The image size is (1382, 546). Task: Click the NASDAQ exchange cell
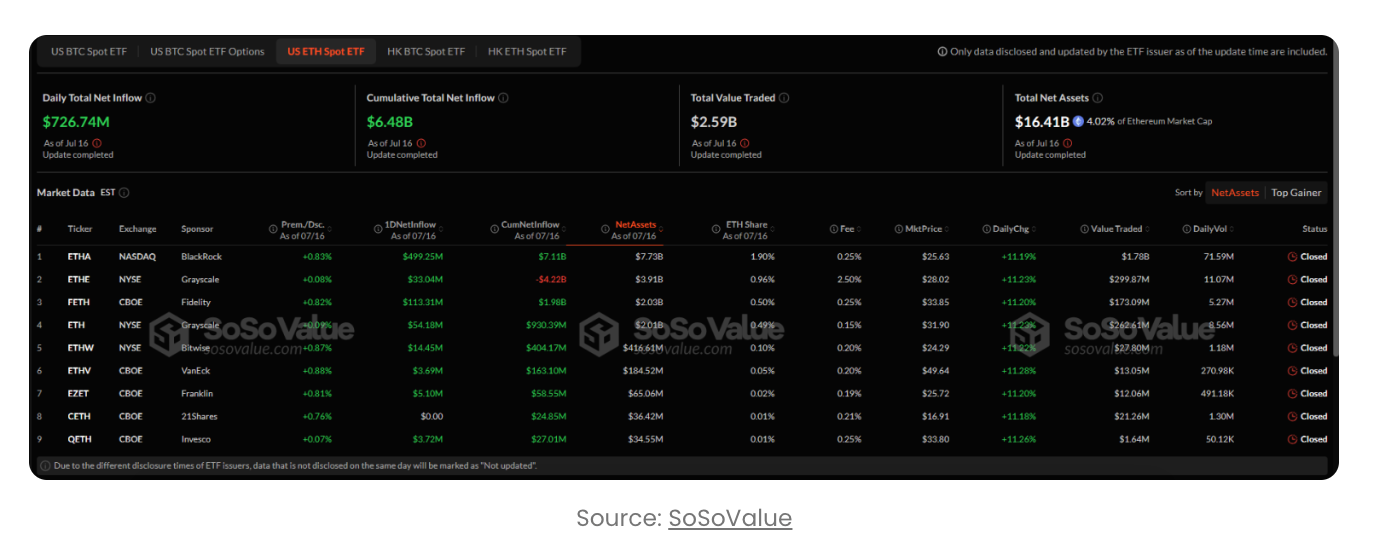click(x=137, y=257)
